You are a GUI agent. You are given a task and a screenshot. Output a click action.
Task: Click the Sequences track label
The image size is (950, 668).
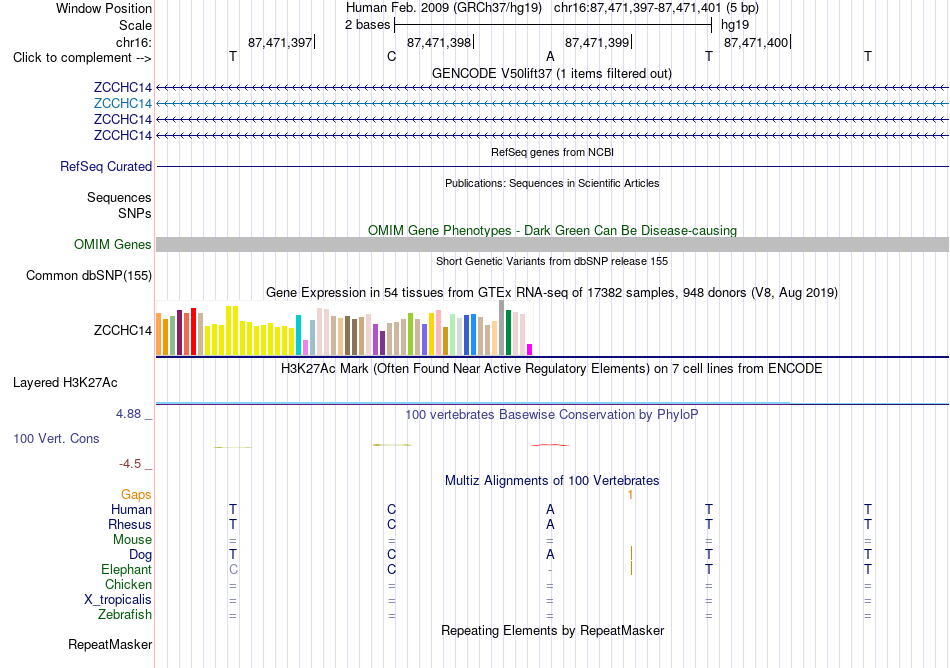[119, 197]
